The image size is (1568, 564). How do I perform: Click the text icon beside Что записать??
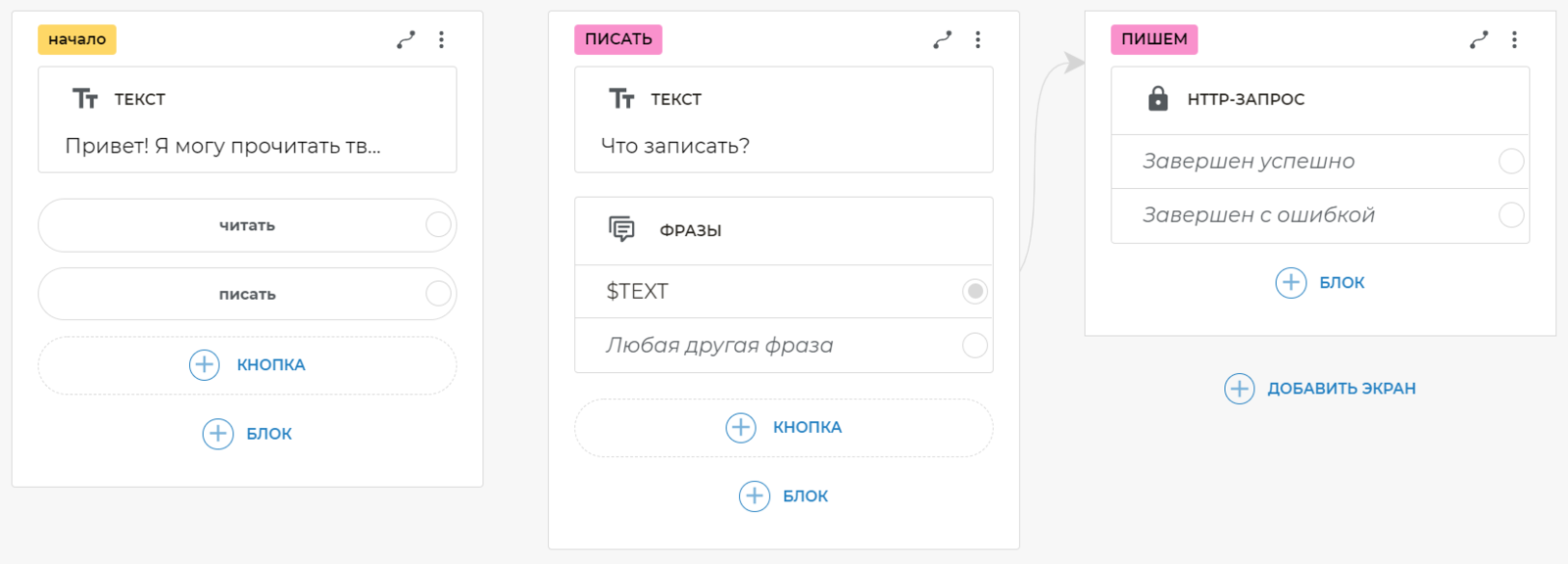(x=621, y=99)
